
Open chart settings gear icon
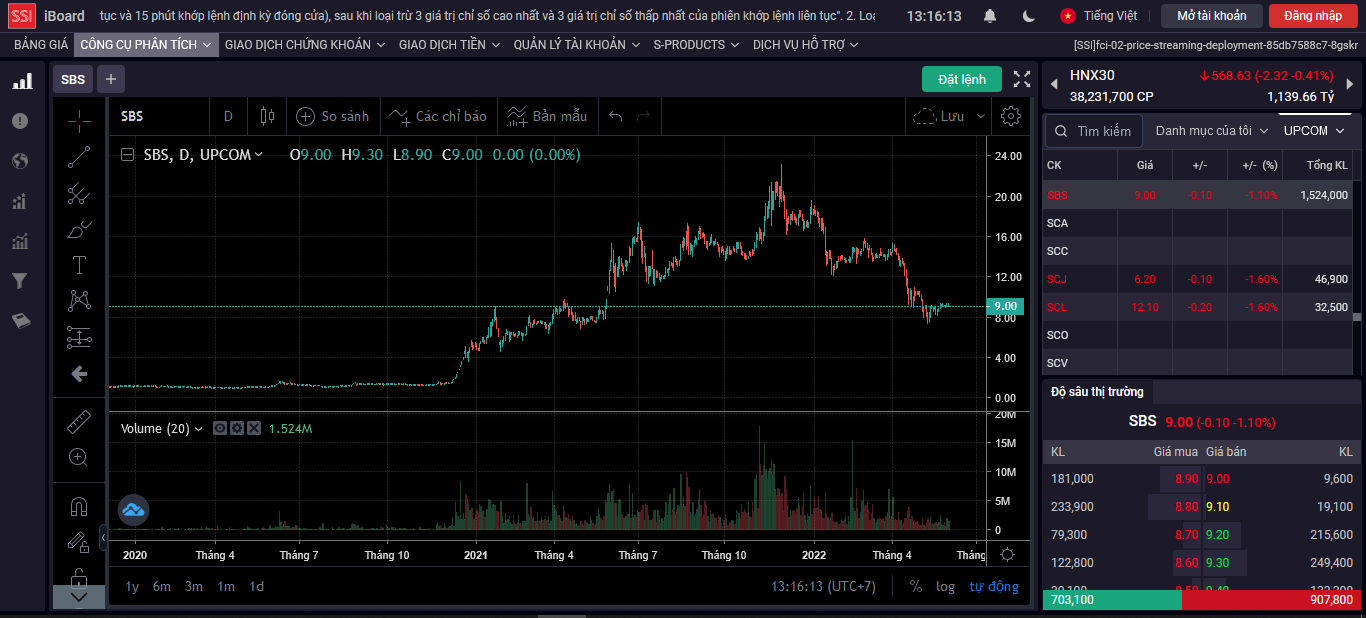tap(1011, 116)
